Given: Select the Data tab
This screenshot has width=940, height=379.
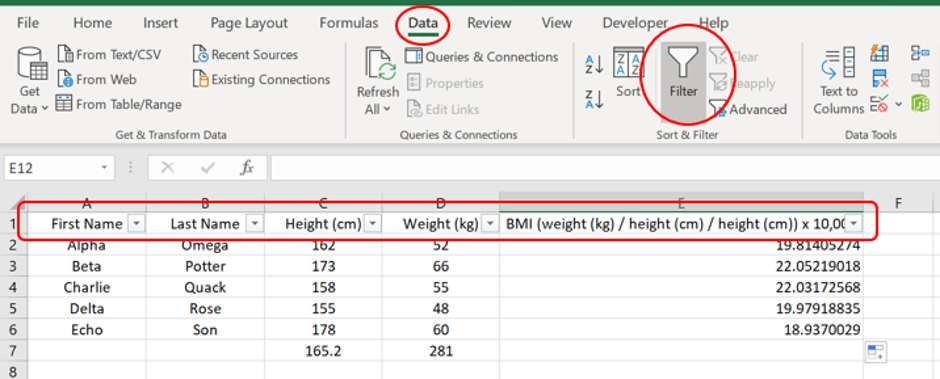Looking at the screenshot, I should tap(423, 23).
